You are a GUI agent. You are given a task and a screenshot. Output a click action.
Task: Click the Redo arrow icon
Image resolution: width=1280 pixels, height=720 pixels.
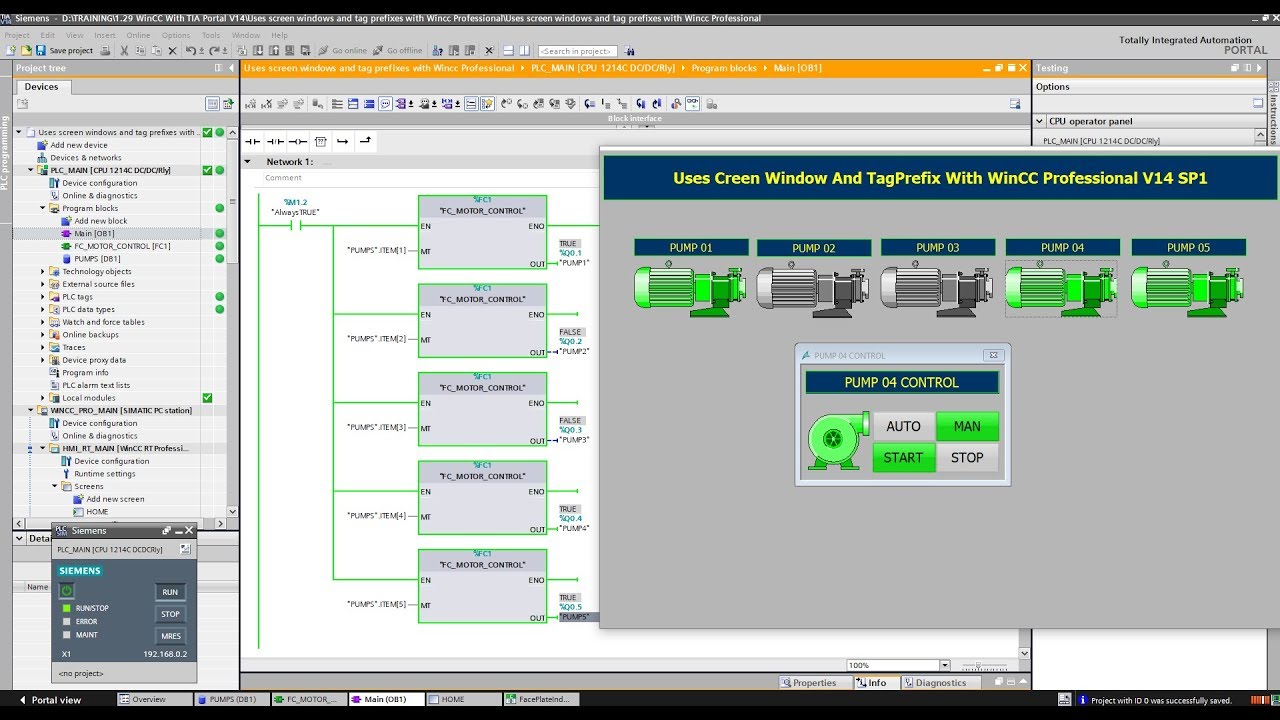(x=213, y=50)
